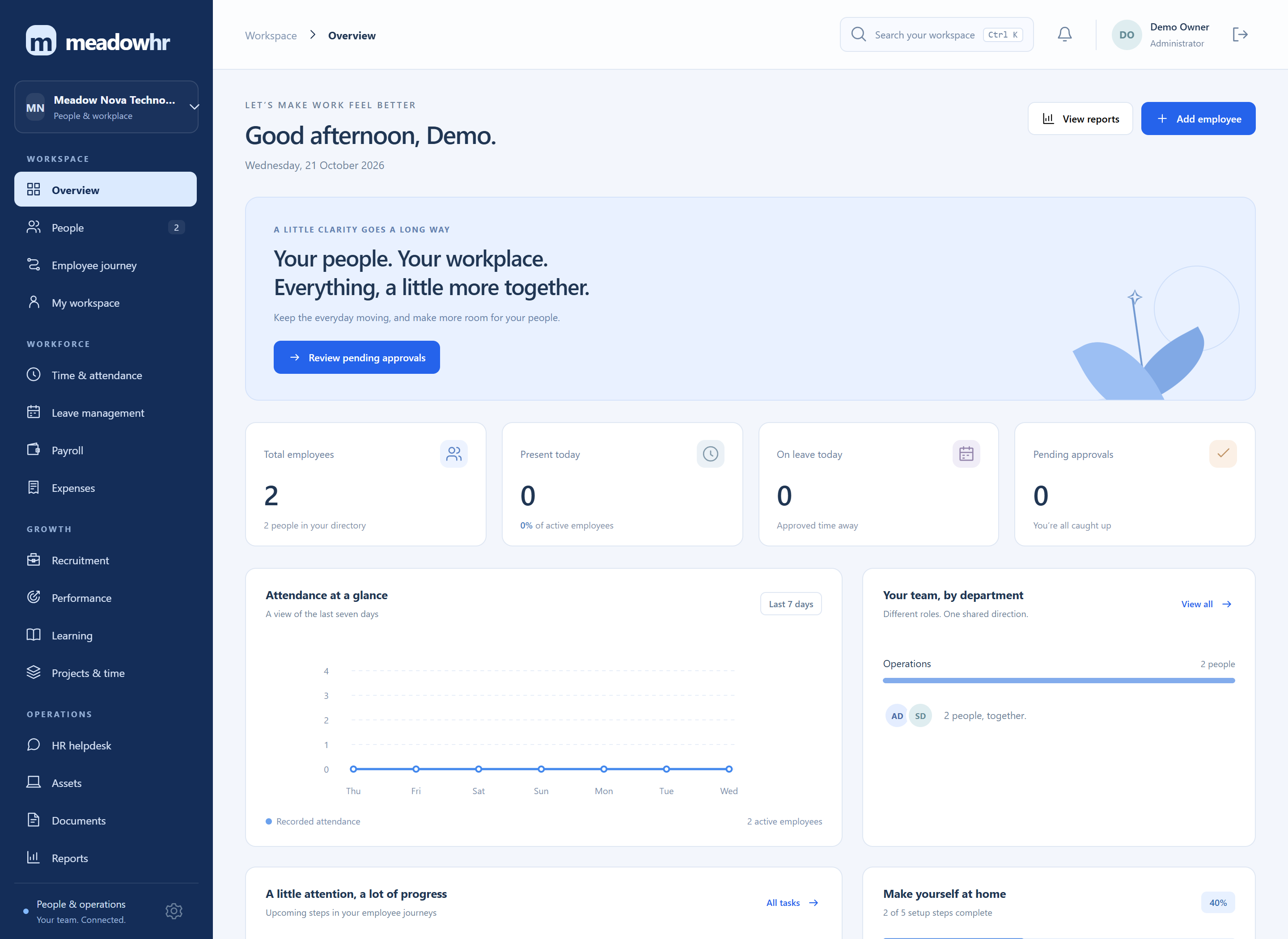Image resolution: width=1288 pixels, height=939 pixels.
Task: Click the sign-out icon next to Demo Owner
Action: 1240,35
